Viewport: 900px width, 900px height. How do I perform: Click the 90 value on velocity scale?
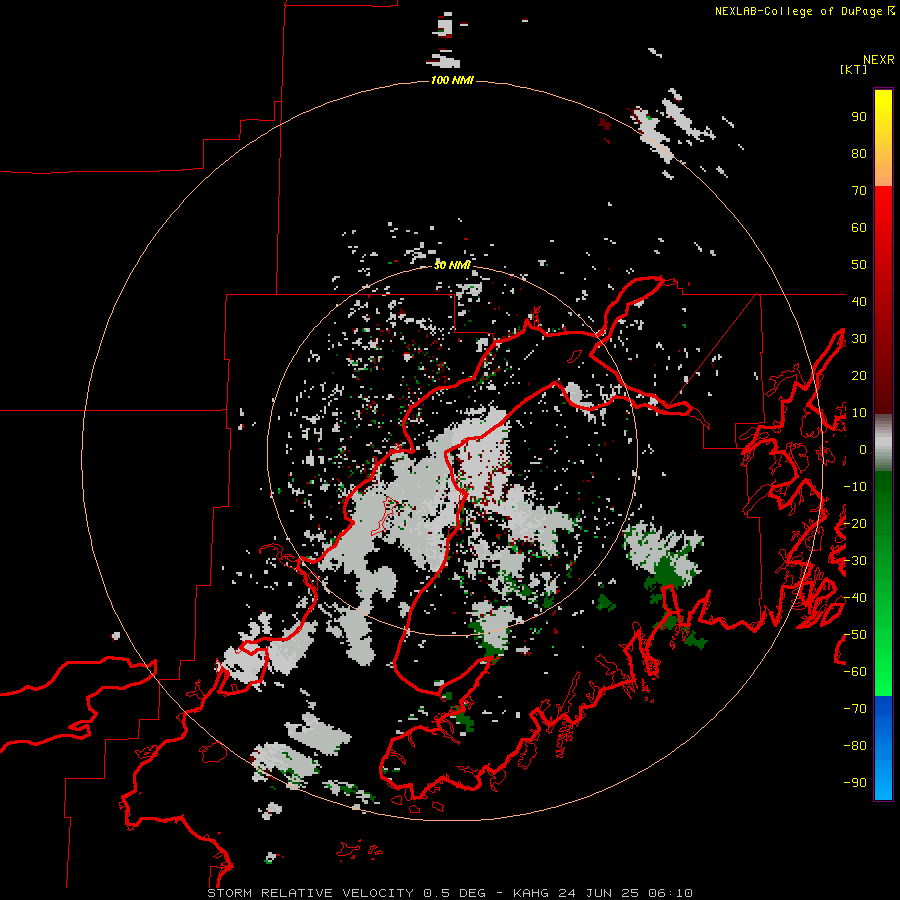tap(859, 117)
